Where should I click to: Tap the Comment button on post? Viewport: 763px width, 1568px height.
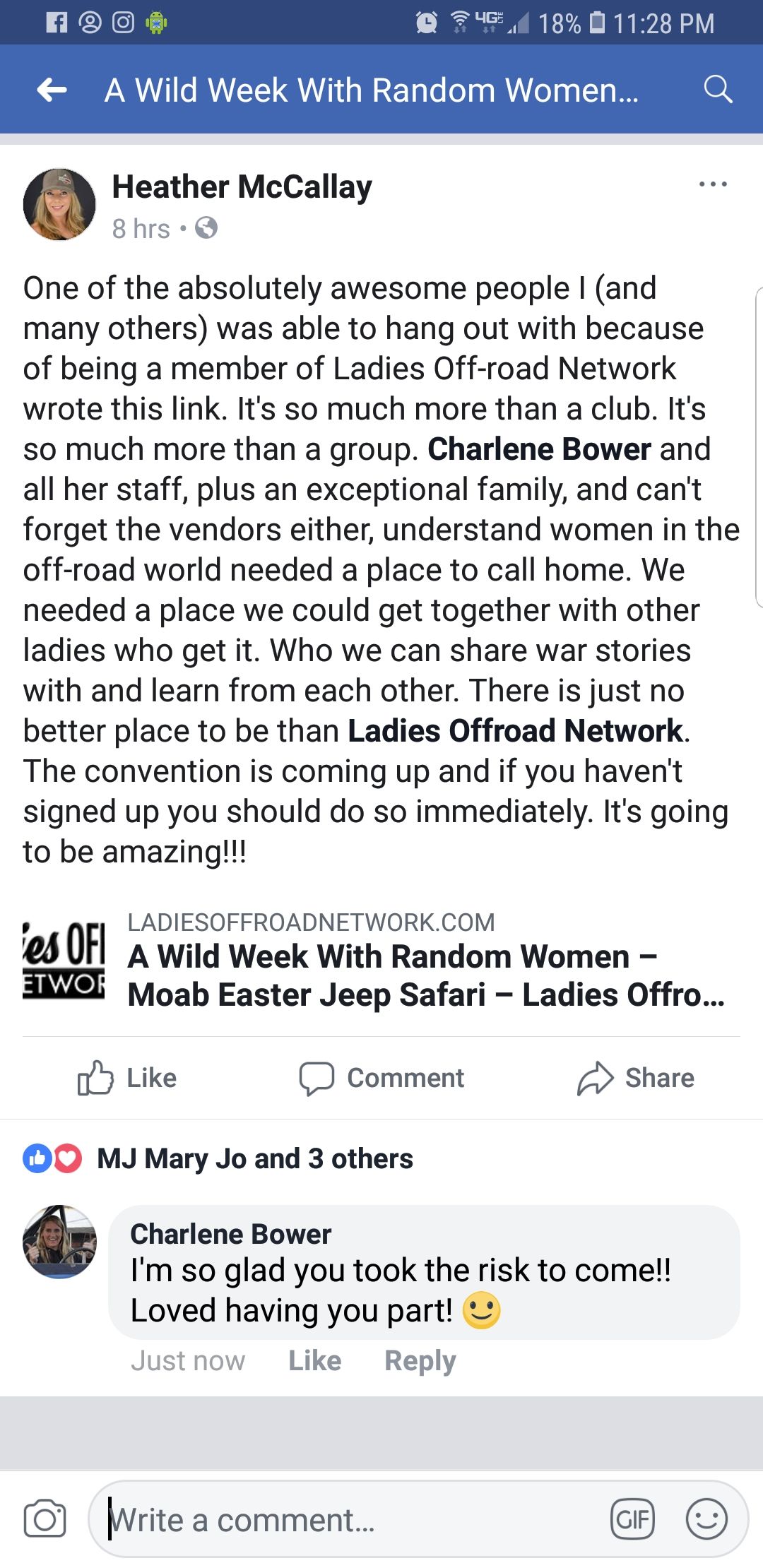[381, 1078]
